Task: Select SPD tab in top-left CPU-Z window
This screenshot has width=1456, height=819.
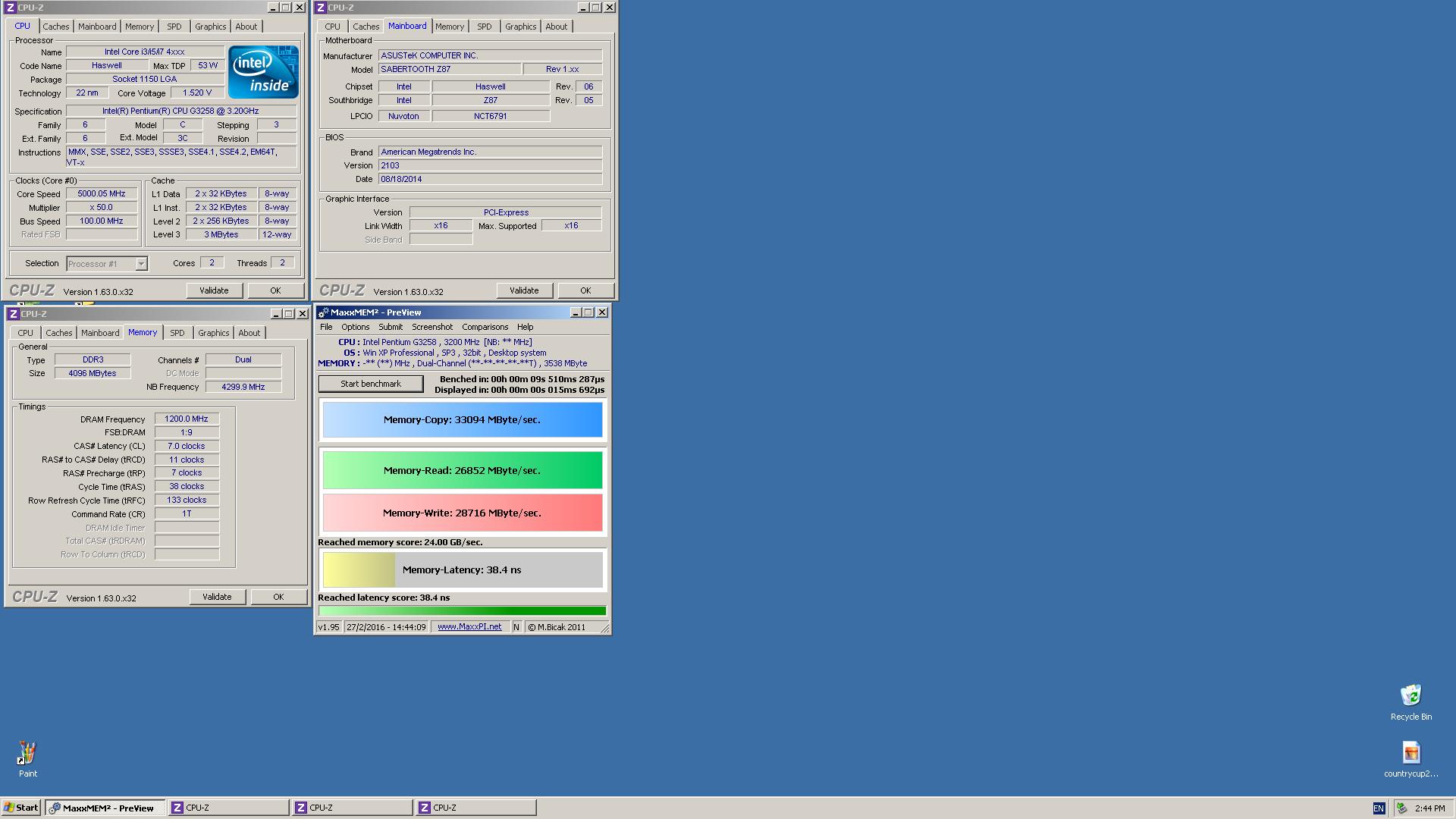Action: click(x=174, y=27)
